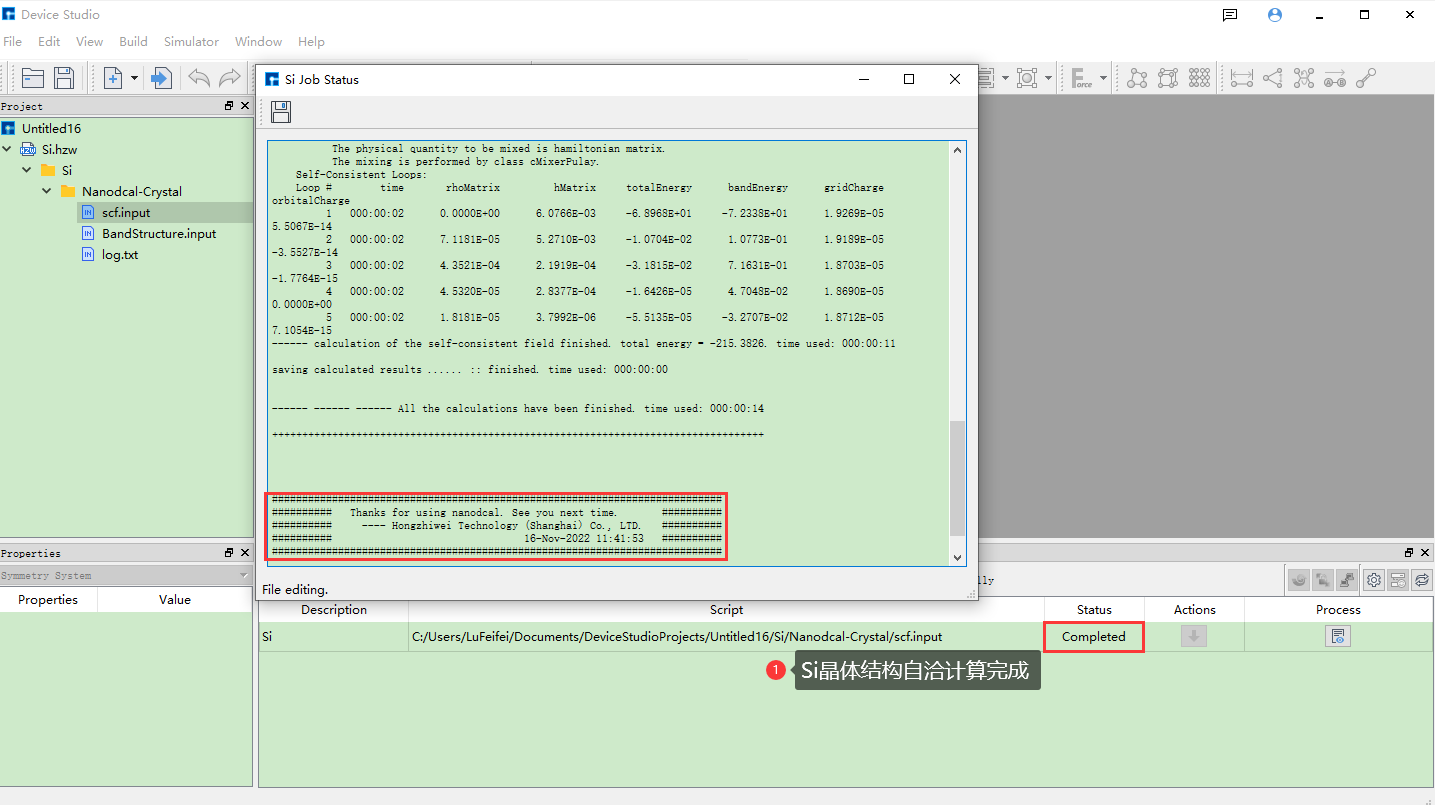Click the user account icon
Image resolution: width=1435 pixels, height=805 pixels.
click(x=1274, y=15)
